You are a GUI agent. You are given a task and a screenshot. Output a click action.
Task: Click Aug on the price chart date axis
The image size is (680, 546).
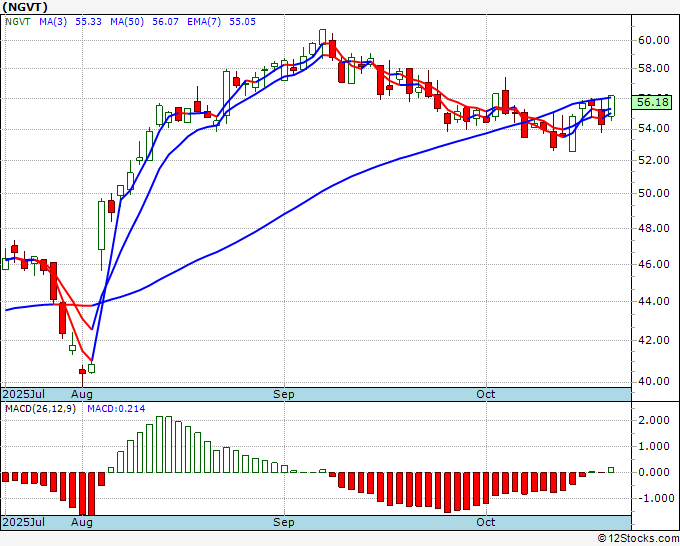pyautogui.click(x=82, y=394)
